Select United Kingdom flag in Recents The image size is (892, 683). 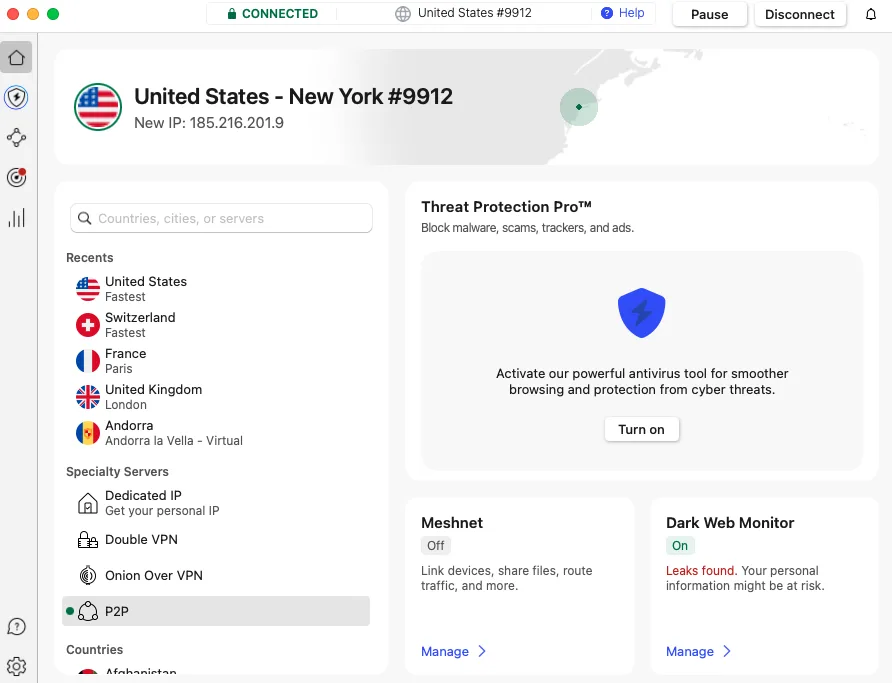point(88,397)
